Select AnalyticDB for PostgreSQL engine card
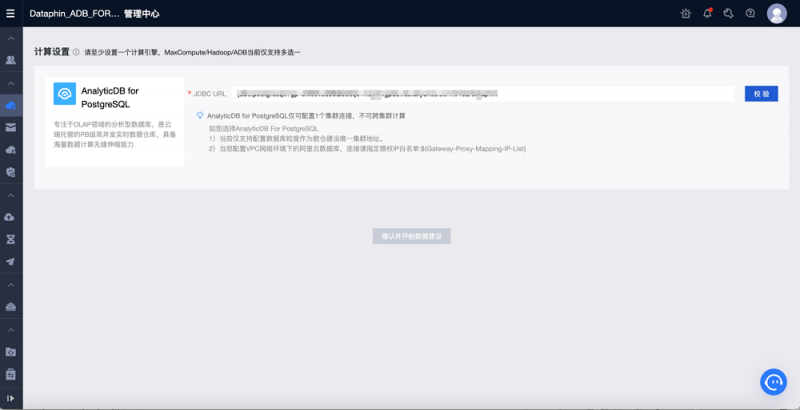The width and height of the screenshot is (800, 410). [x=115, y=121]
